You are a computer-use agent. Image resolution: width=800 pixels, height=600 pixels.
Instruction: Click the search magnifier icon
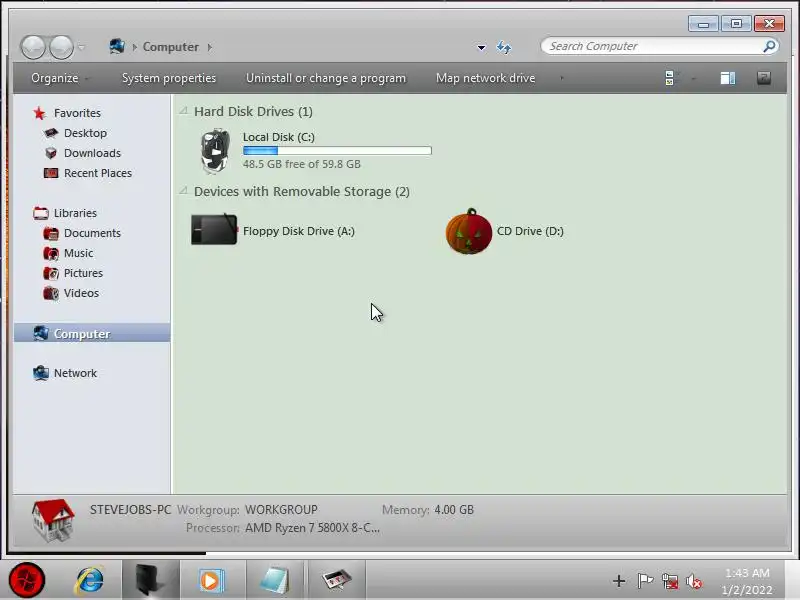pyautogui.click(x=769, y=46)
